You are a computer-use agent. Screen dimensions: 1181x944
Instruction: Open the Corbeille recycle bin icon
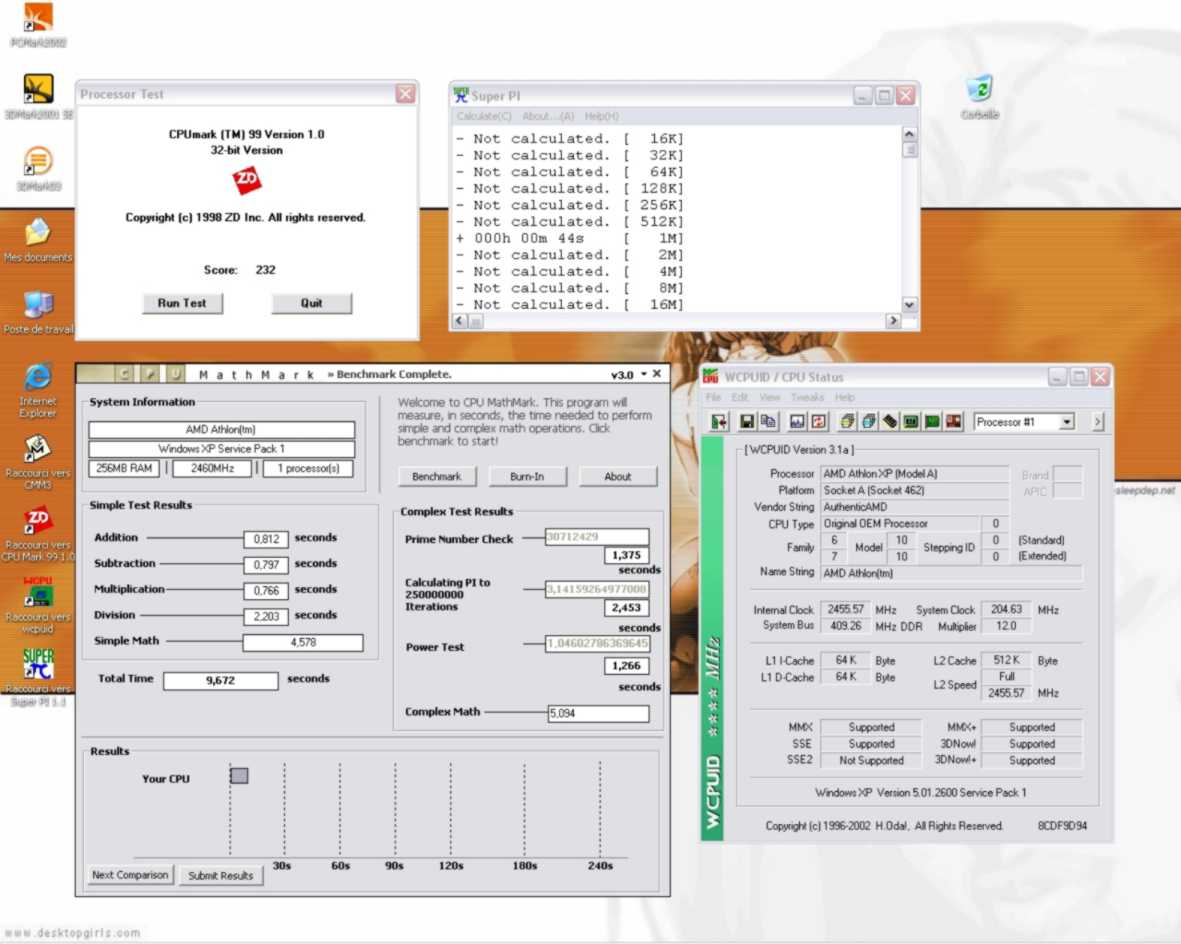click(979, 97)
